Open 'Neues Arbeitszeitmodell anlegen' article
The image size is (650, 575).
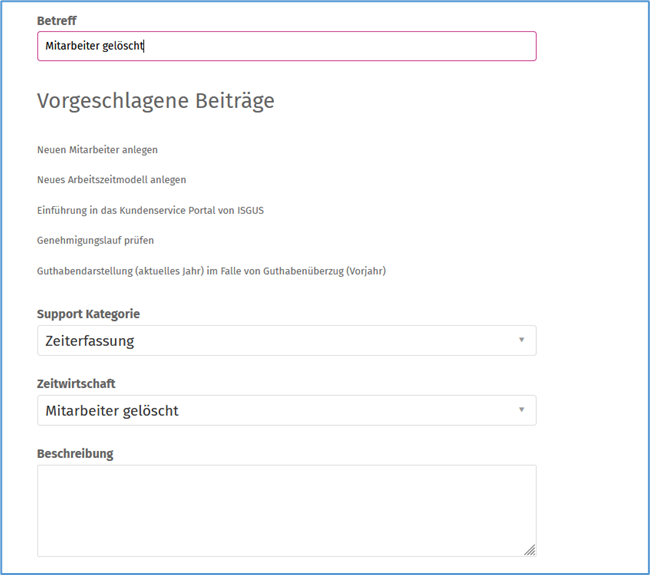112,180
